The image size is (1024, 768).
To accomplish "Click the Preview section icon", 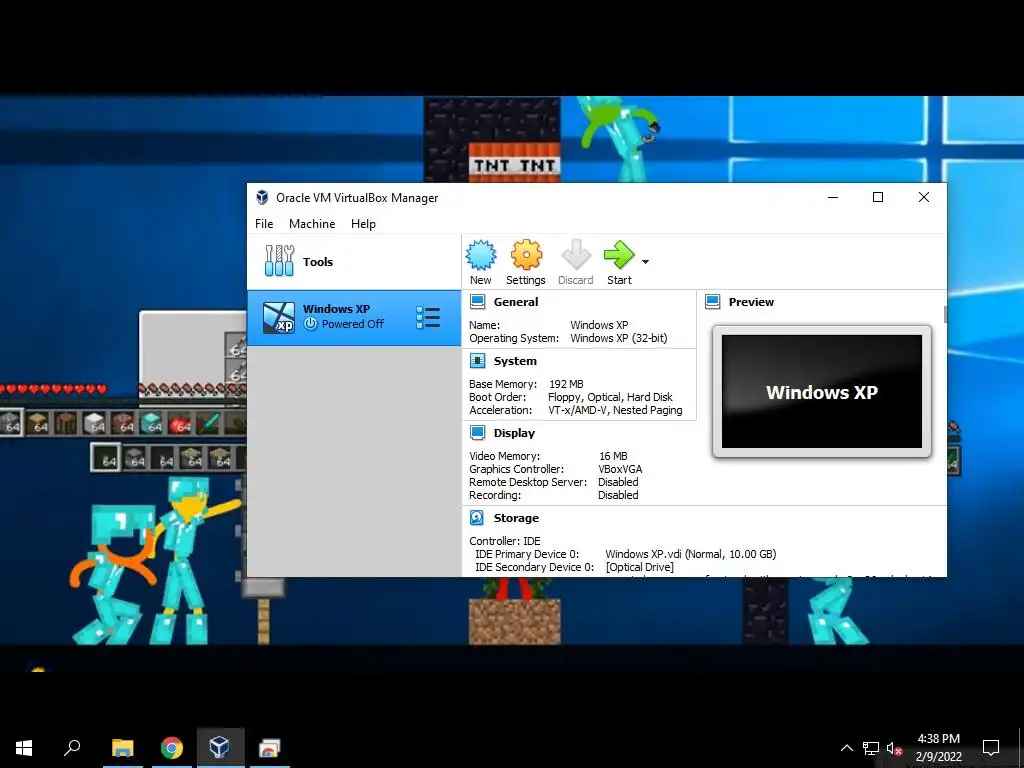I will click(x=712, y=302).
